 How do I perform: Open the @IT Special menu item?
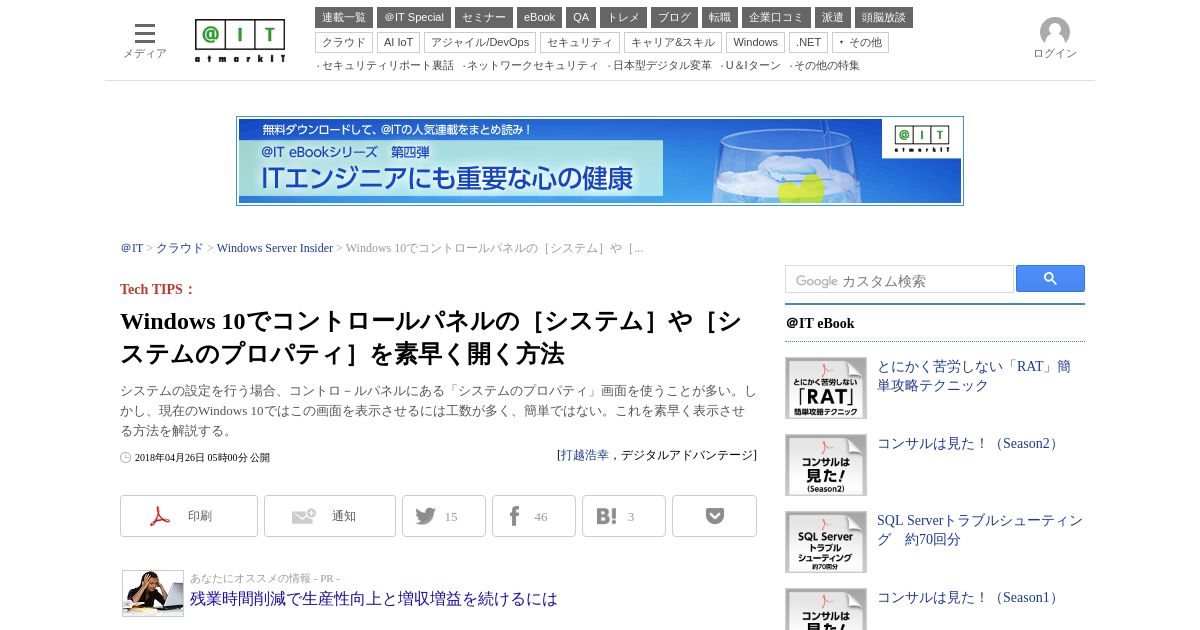tap(414, 18)
